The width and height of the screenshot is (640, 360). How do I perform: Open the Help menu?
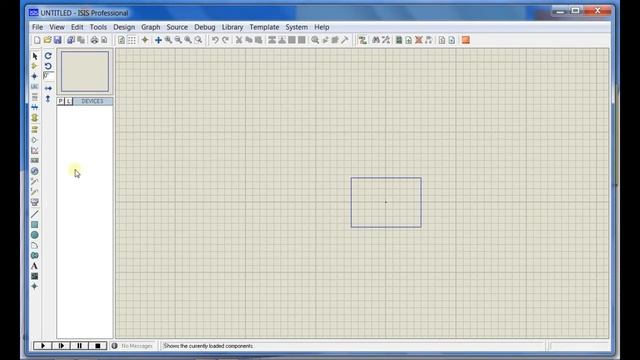tap(322, 27)
